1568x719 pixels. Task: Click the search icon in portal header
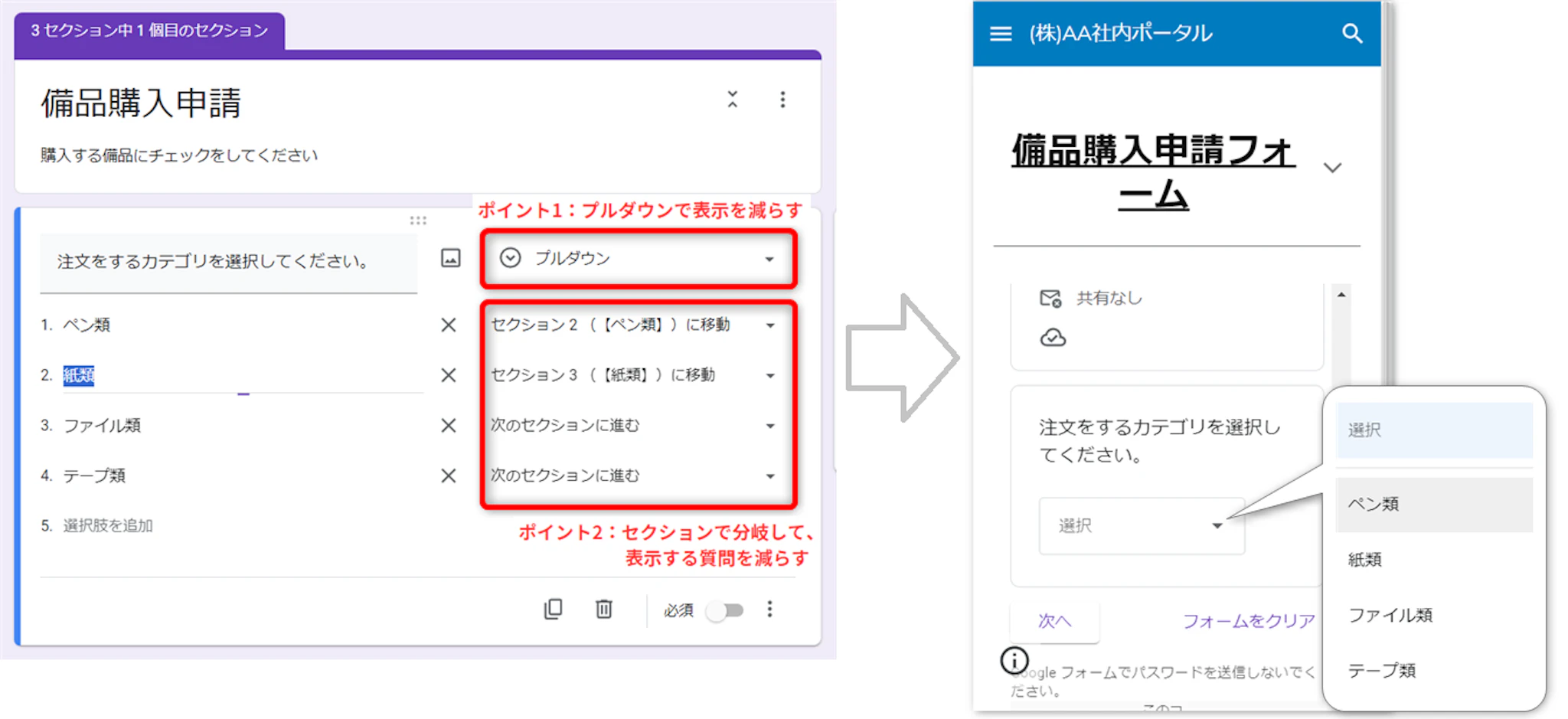[x=1352, y=34]
